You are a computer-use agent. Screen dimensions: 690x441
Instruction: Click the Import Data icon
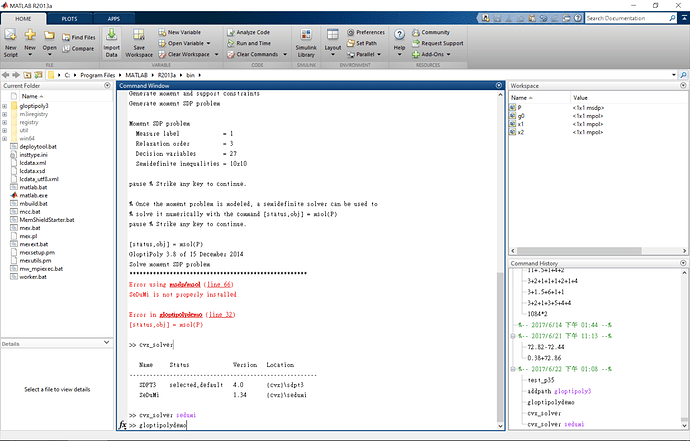point(111,35)
